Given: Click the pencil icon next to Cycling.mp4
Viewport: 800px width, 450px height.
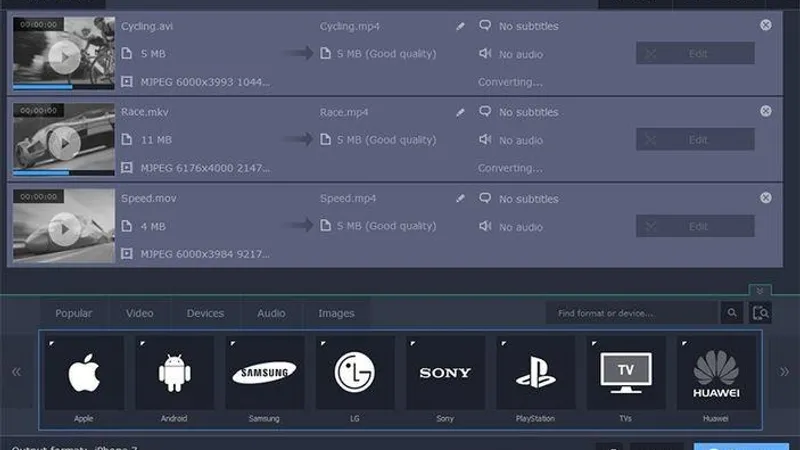Looking at the screenshot, I should coord(460,27).
